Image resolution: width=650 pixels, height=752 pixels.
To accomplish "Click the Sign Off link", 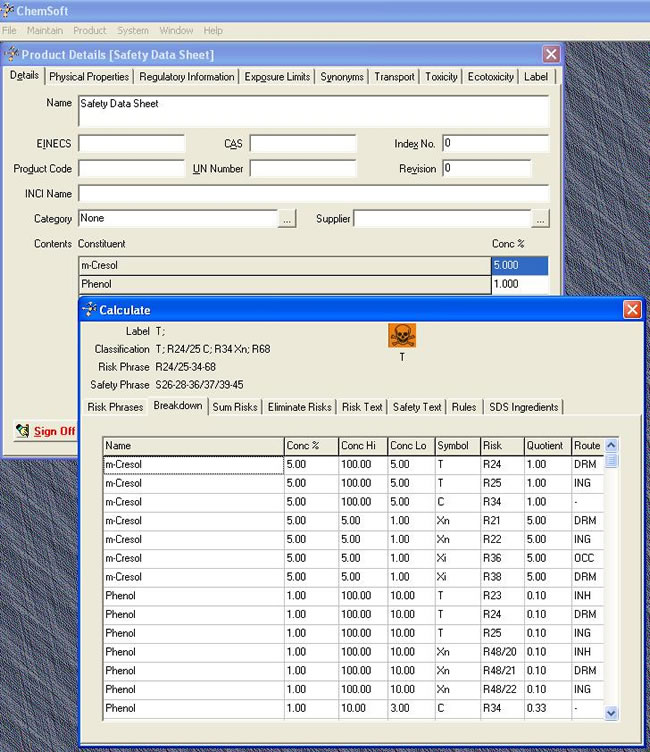I will tap(54, 431).
